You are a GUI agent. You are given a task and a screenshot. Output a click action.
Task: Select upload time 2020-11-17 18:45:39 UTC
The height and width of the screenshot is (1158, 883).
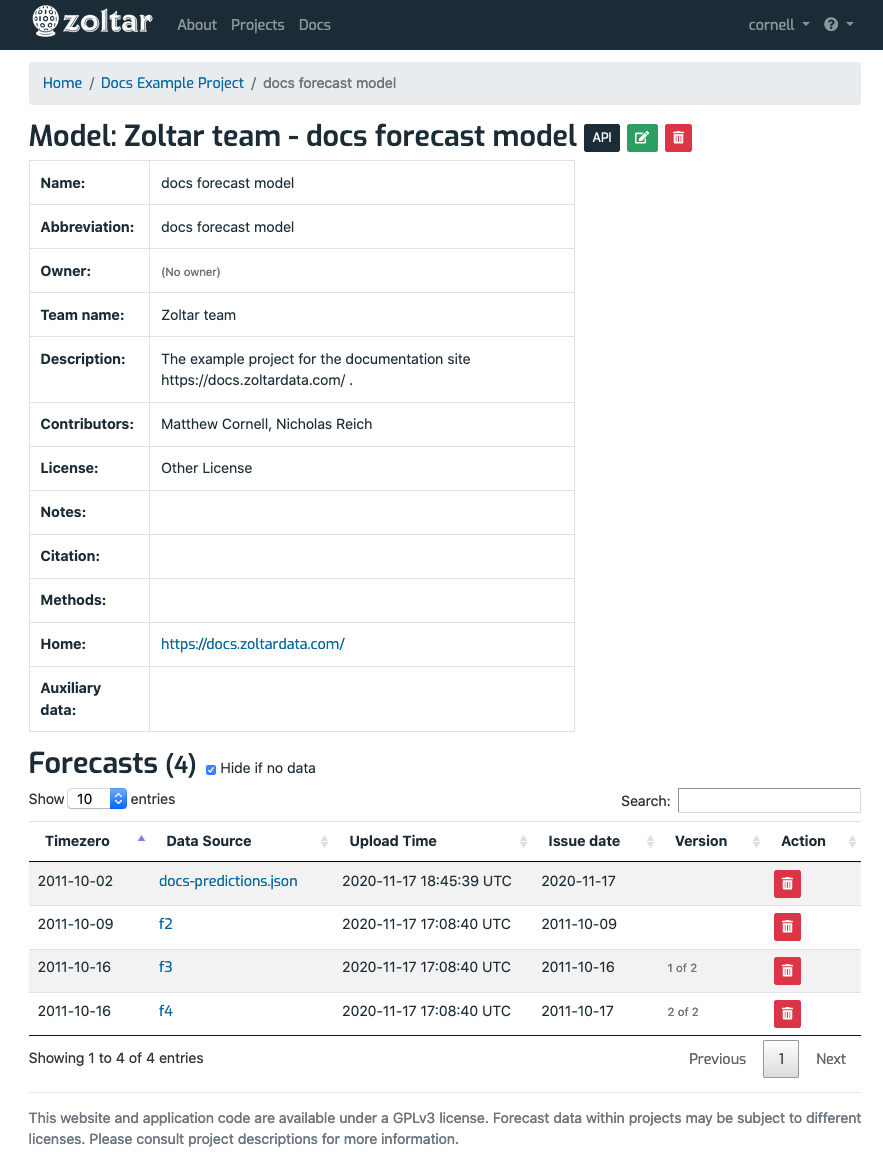point(427,881)
